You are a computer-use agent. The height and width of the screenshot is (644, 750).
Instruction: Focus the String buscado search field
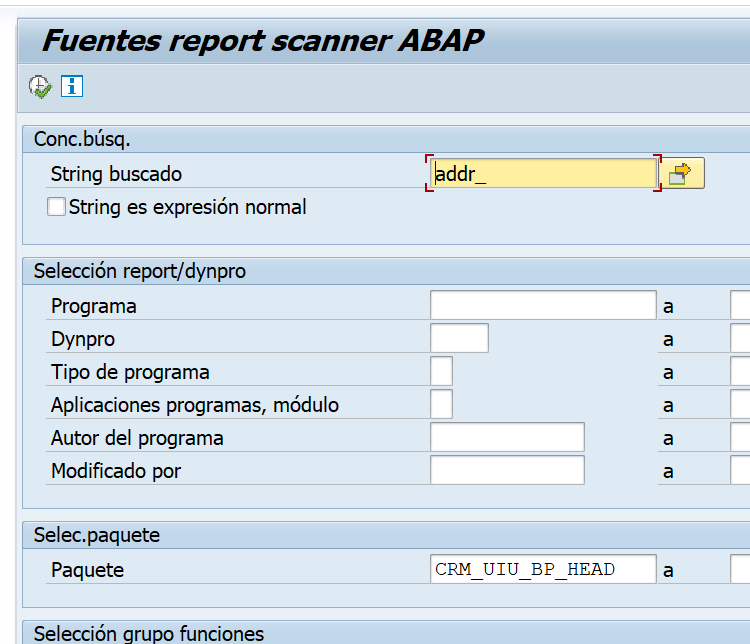click(543, 174)
